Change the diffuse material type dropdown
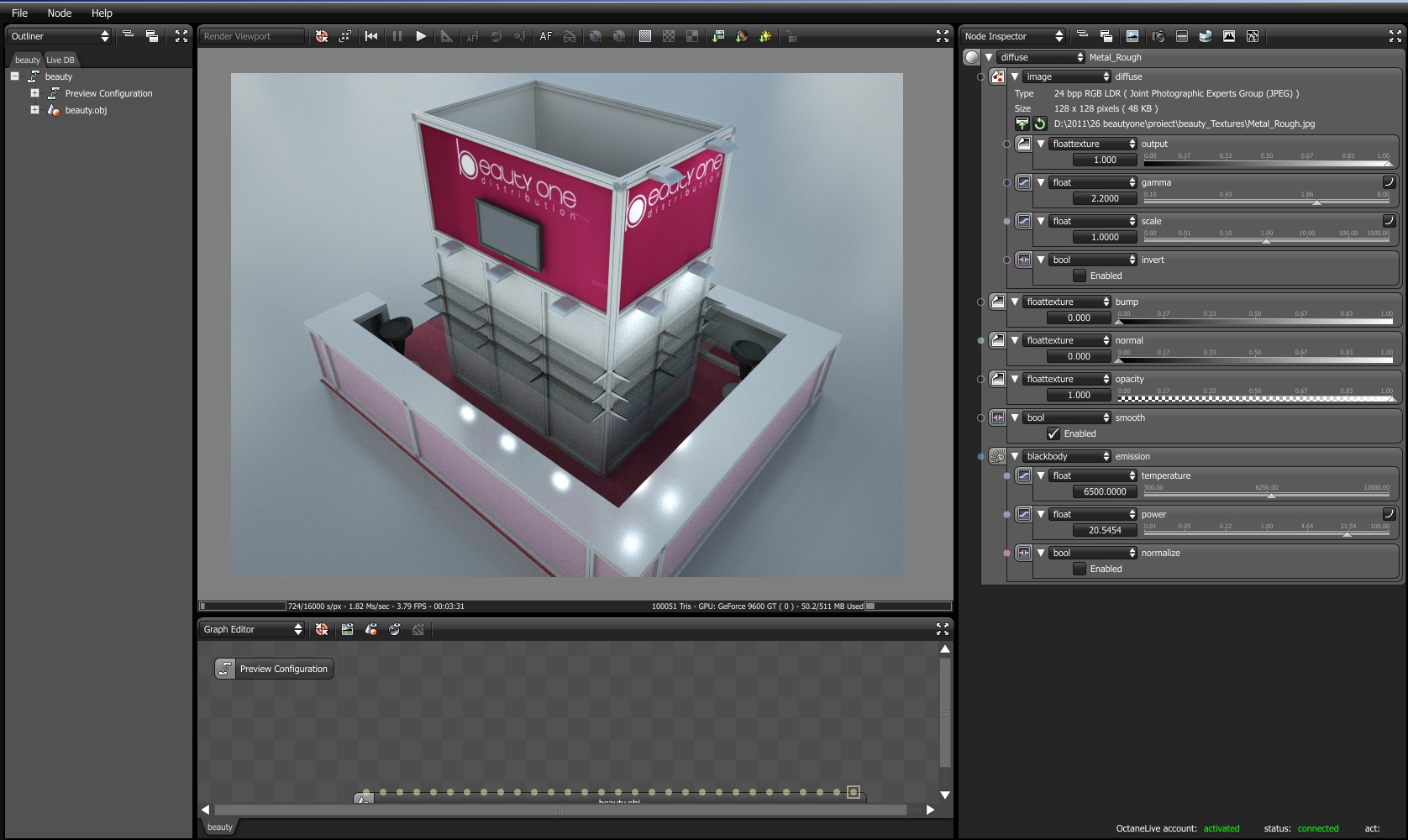 pos(1041,57)
